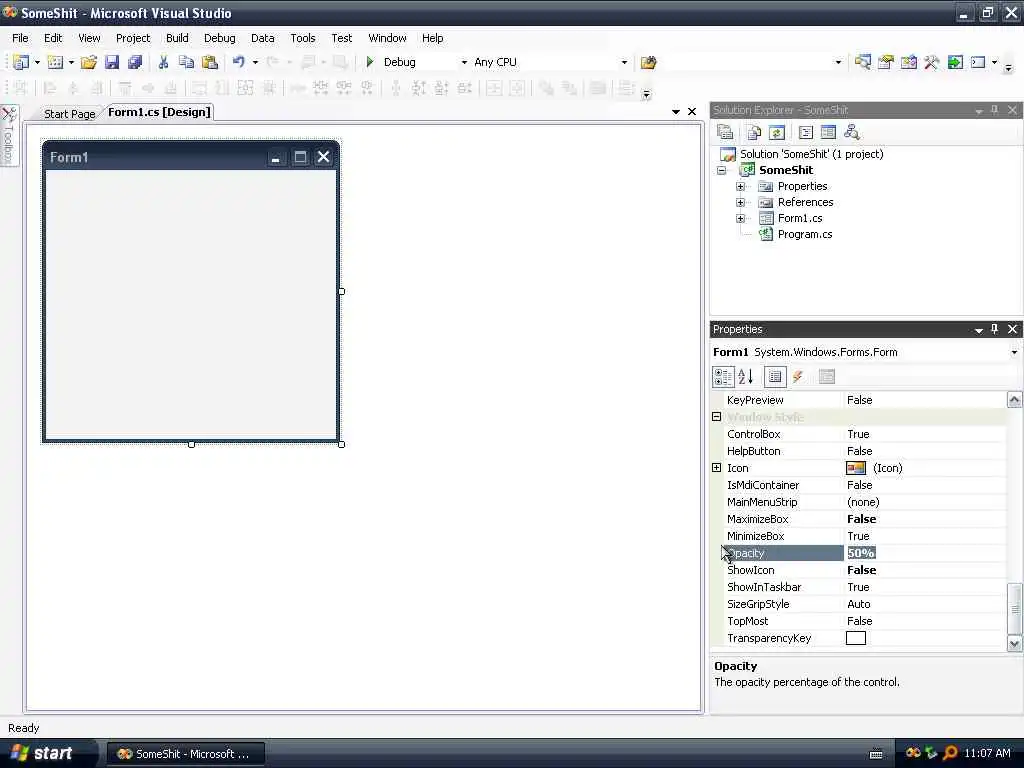
Task: Open the Form1 object selector dropdown
Action: coord(1014,353)
